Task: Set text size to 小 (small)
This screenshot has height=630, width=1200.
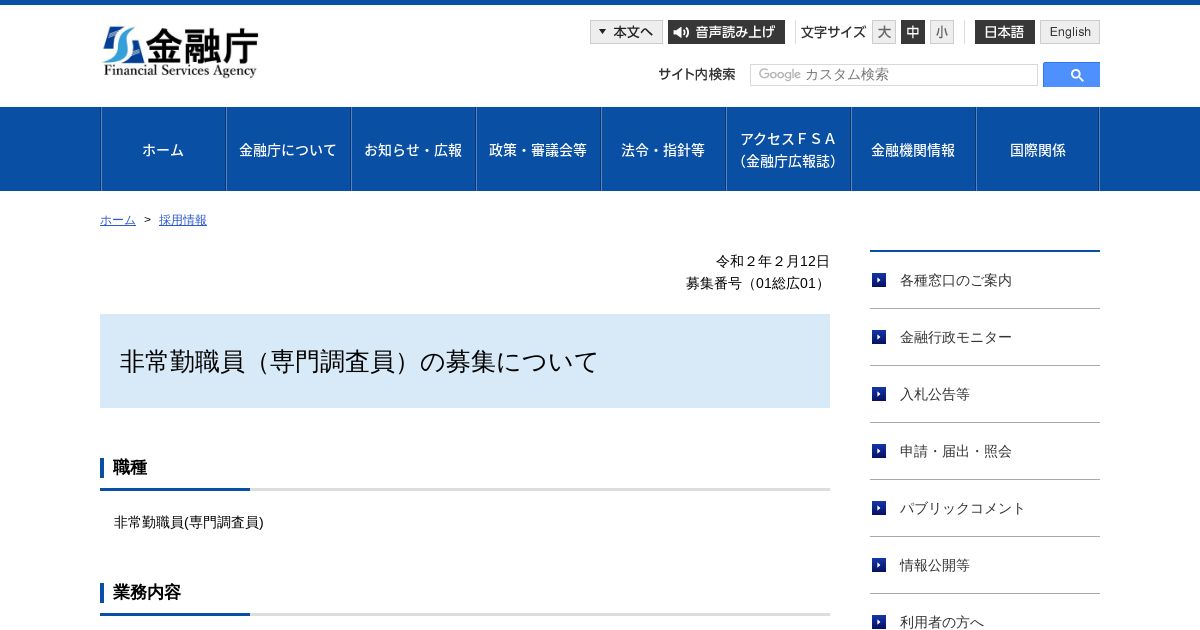Action: point(942,32)
